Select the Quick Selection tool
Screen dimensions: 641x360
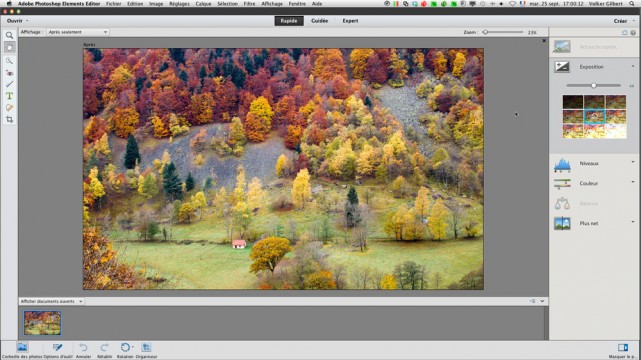pos(9,61)
